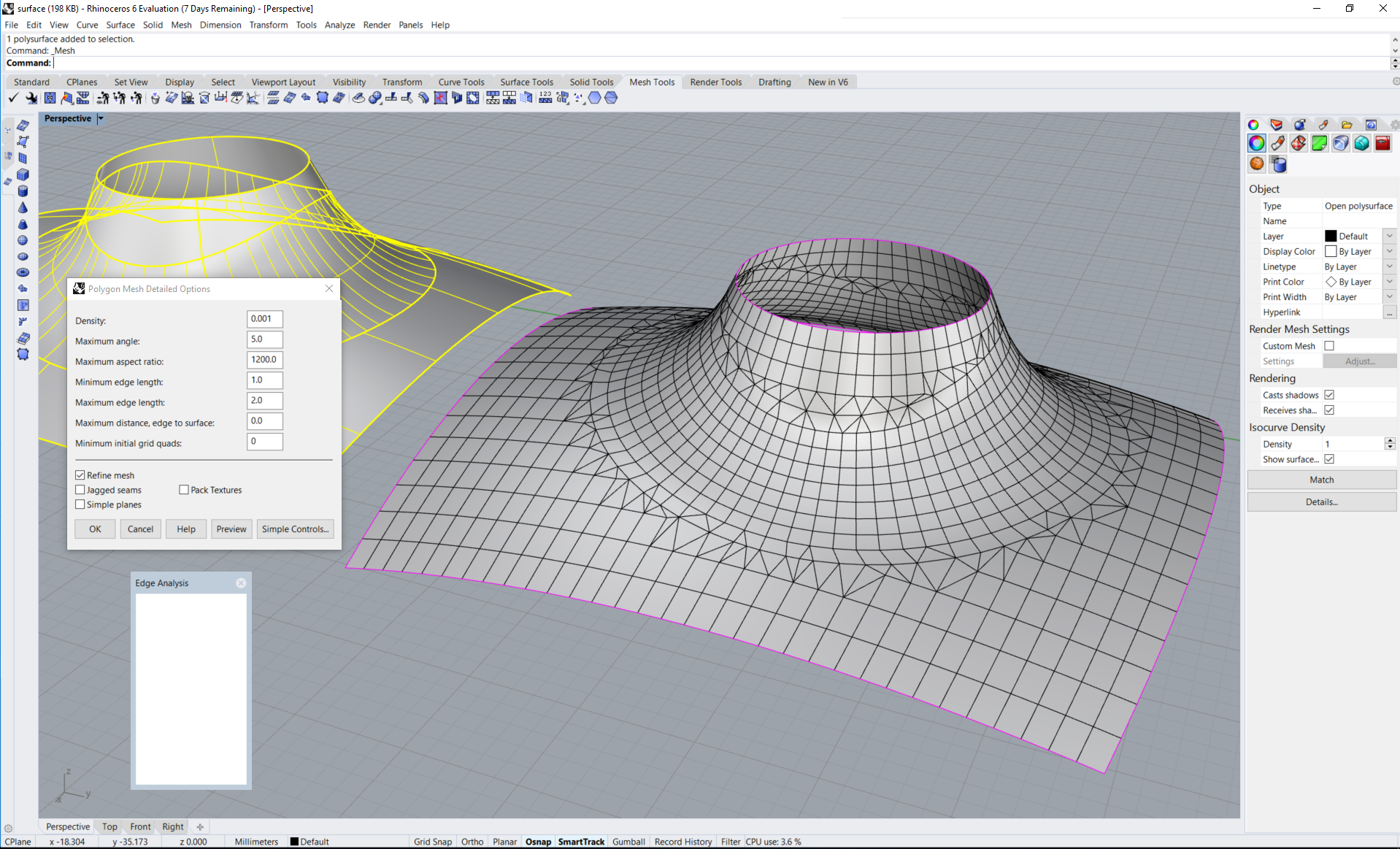Click the Preview button in mesh dialog
The image size is (1400, 849).
coord(231,529)
